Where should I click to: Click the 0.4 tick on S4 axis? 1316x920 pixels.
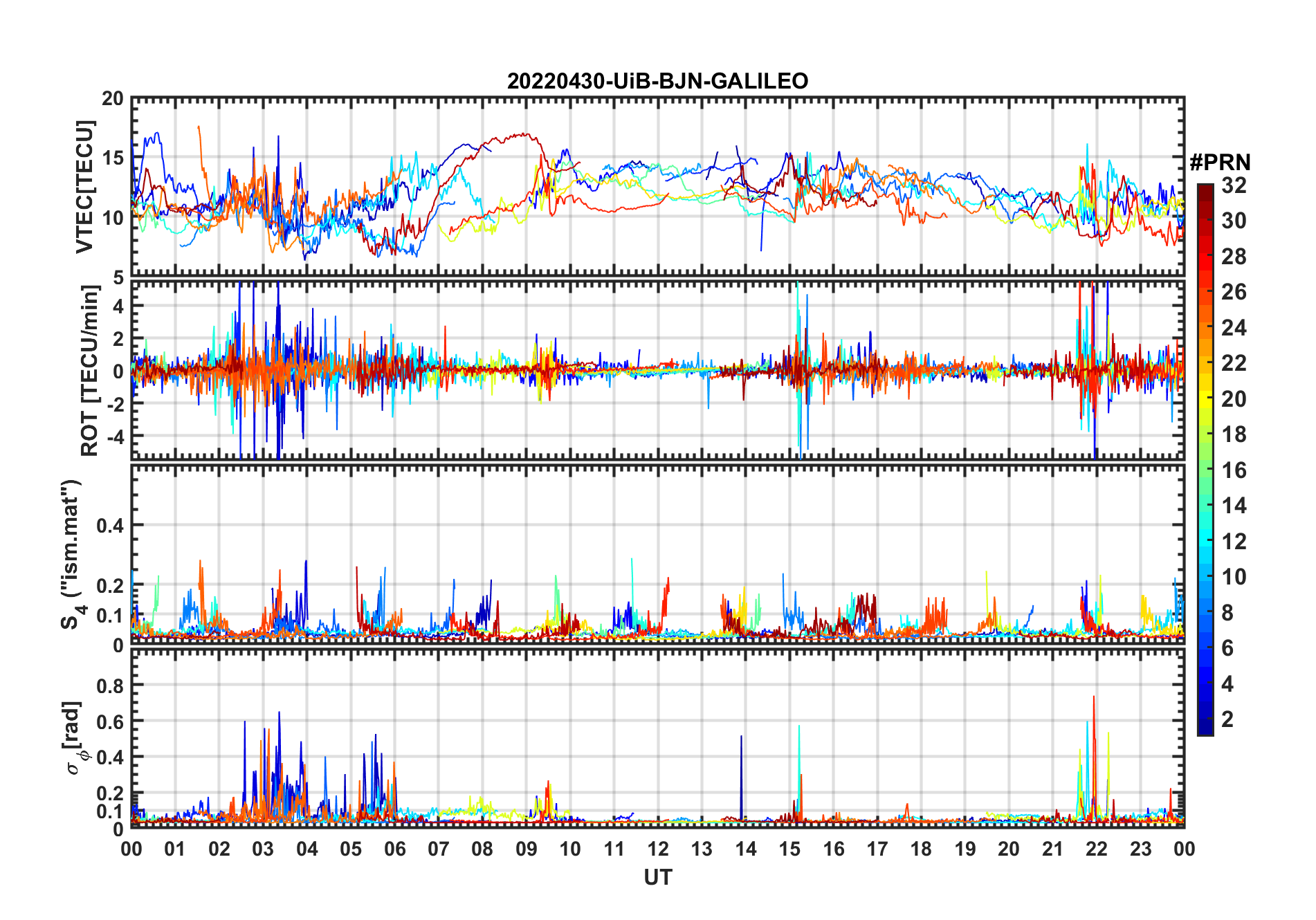[x=111, y=526]
